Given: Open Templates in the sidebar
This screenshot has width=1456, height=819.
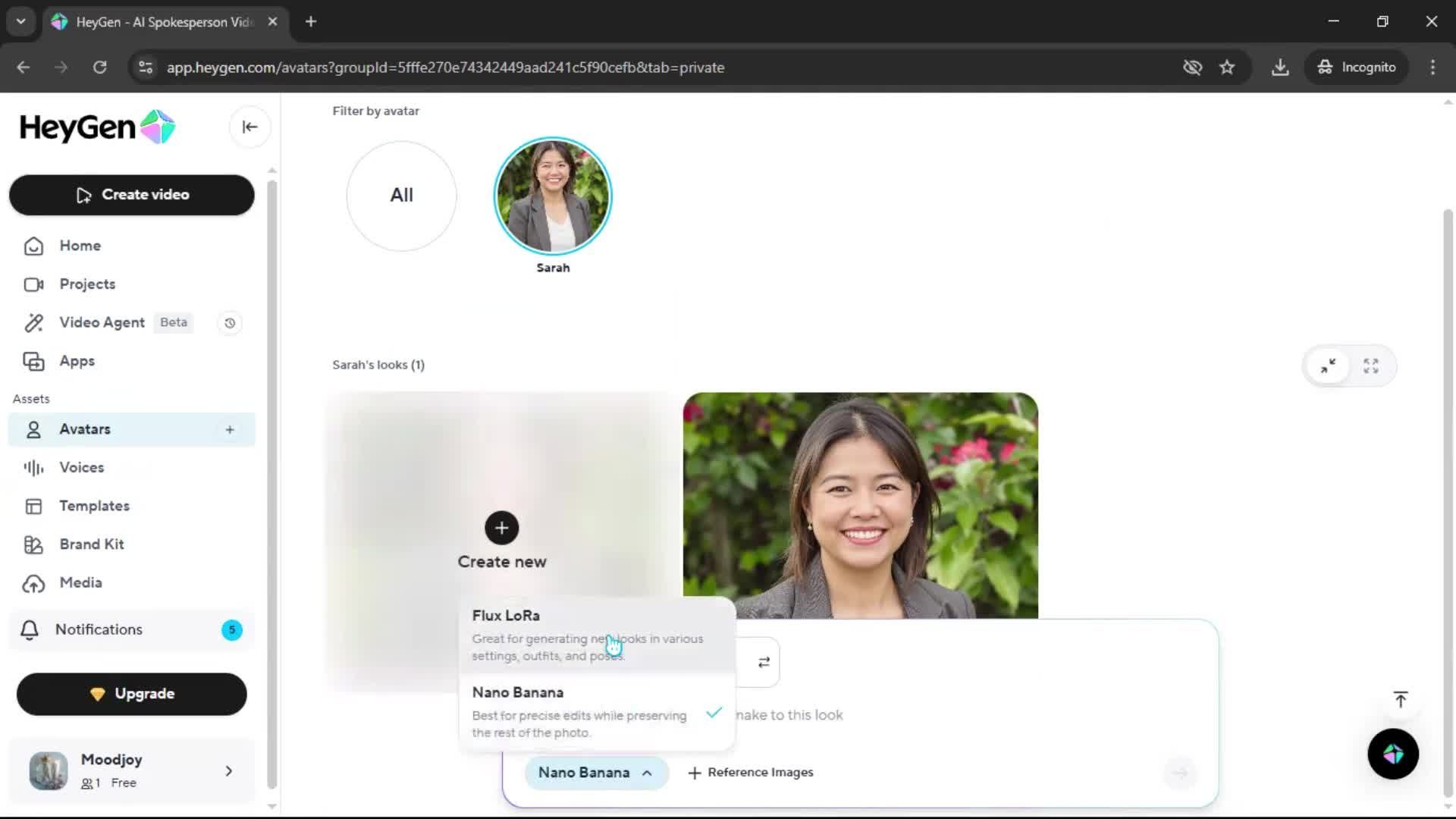Looking at the screenshot, I should coord(94,506).
